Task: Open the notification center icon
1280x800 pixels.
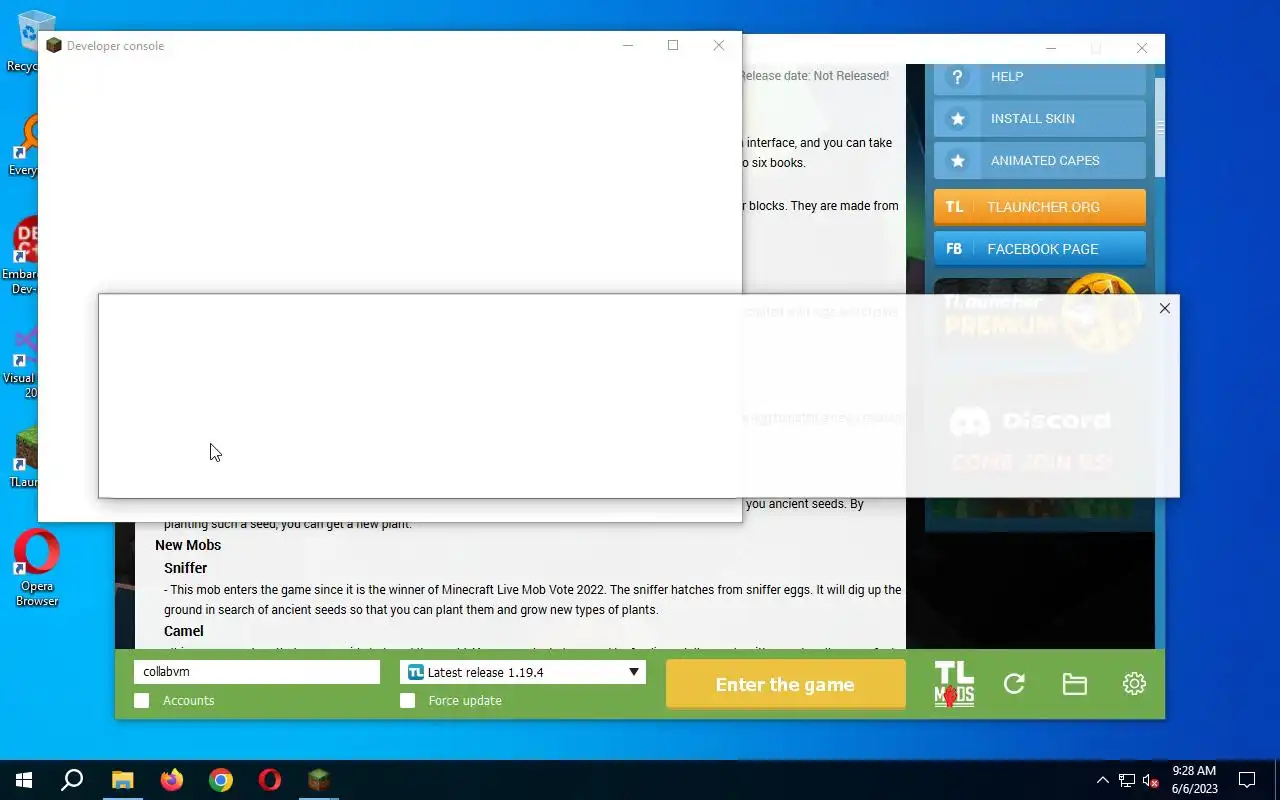Action: [1247, 780]
